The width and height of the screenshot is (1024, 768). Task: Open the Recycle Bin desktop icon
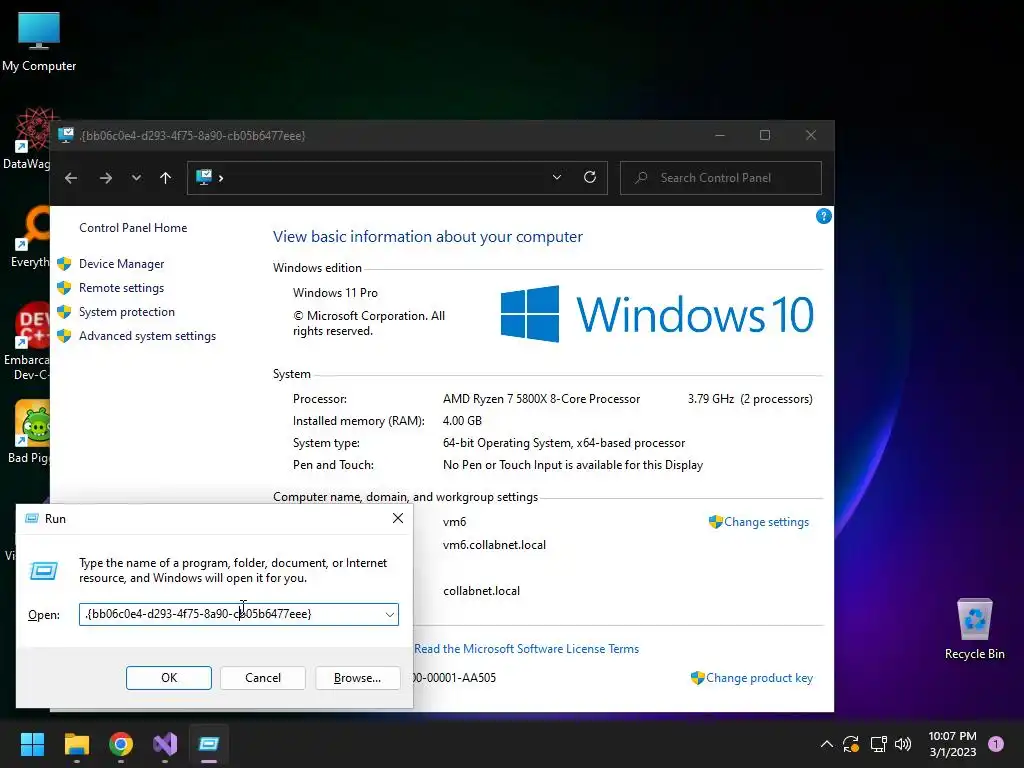point(974,628)
